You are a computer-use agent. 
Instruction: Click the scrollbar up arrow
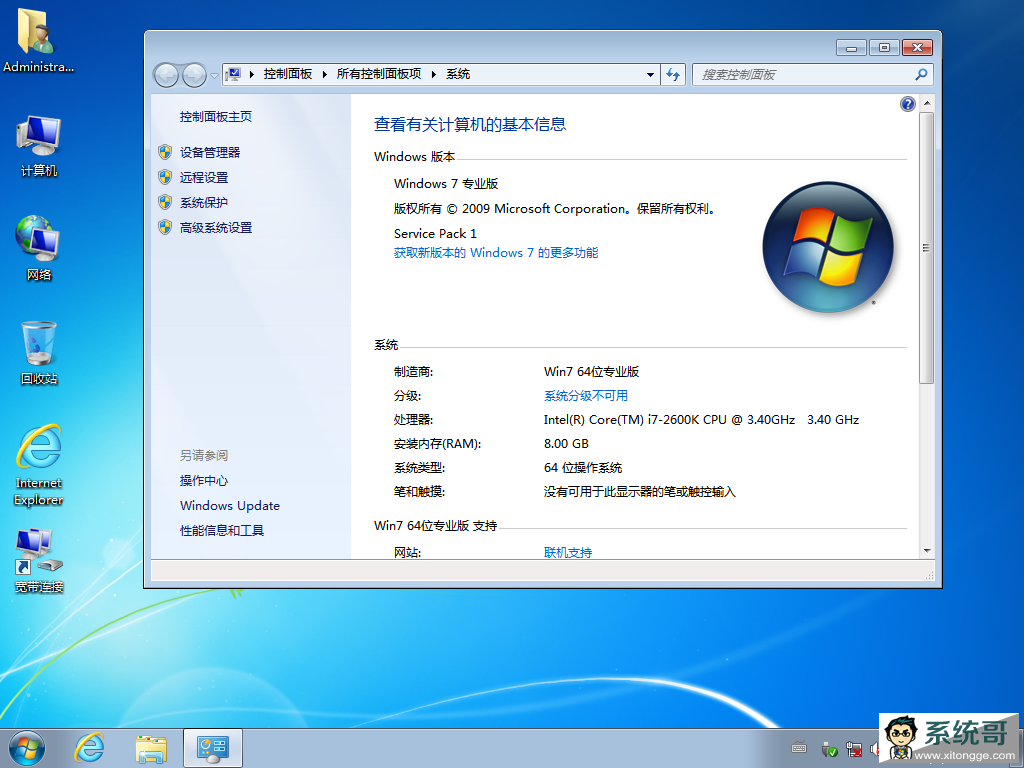tap(926, 104)
